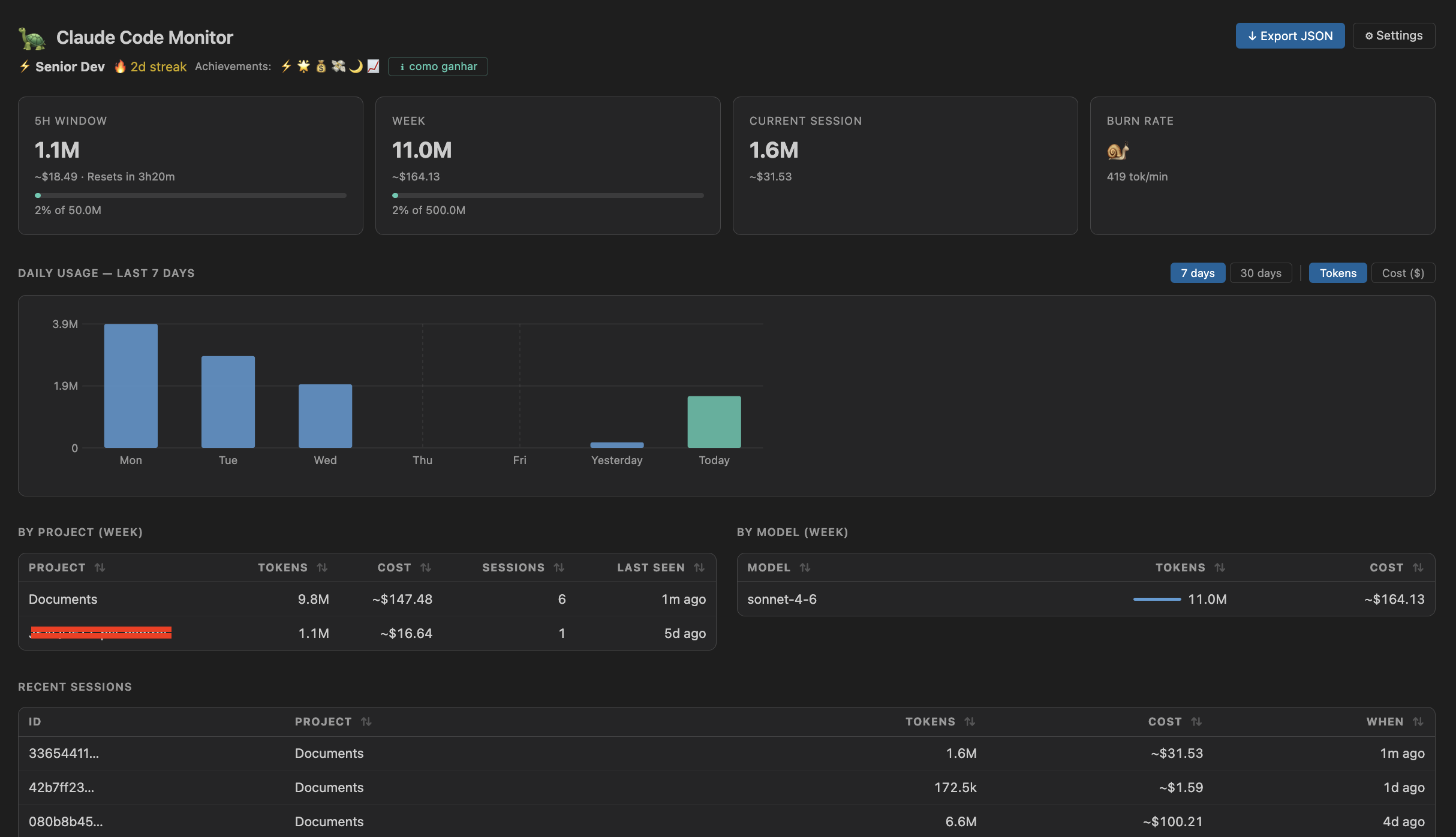
Task: Click the 'Senior Dev' rank label
Action: coord(70,67)
